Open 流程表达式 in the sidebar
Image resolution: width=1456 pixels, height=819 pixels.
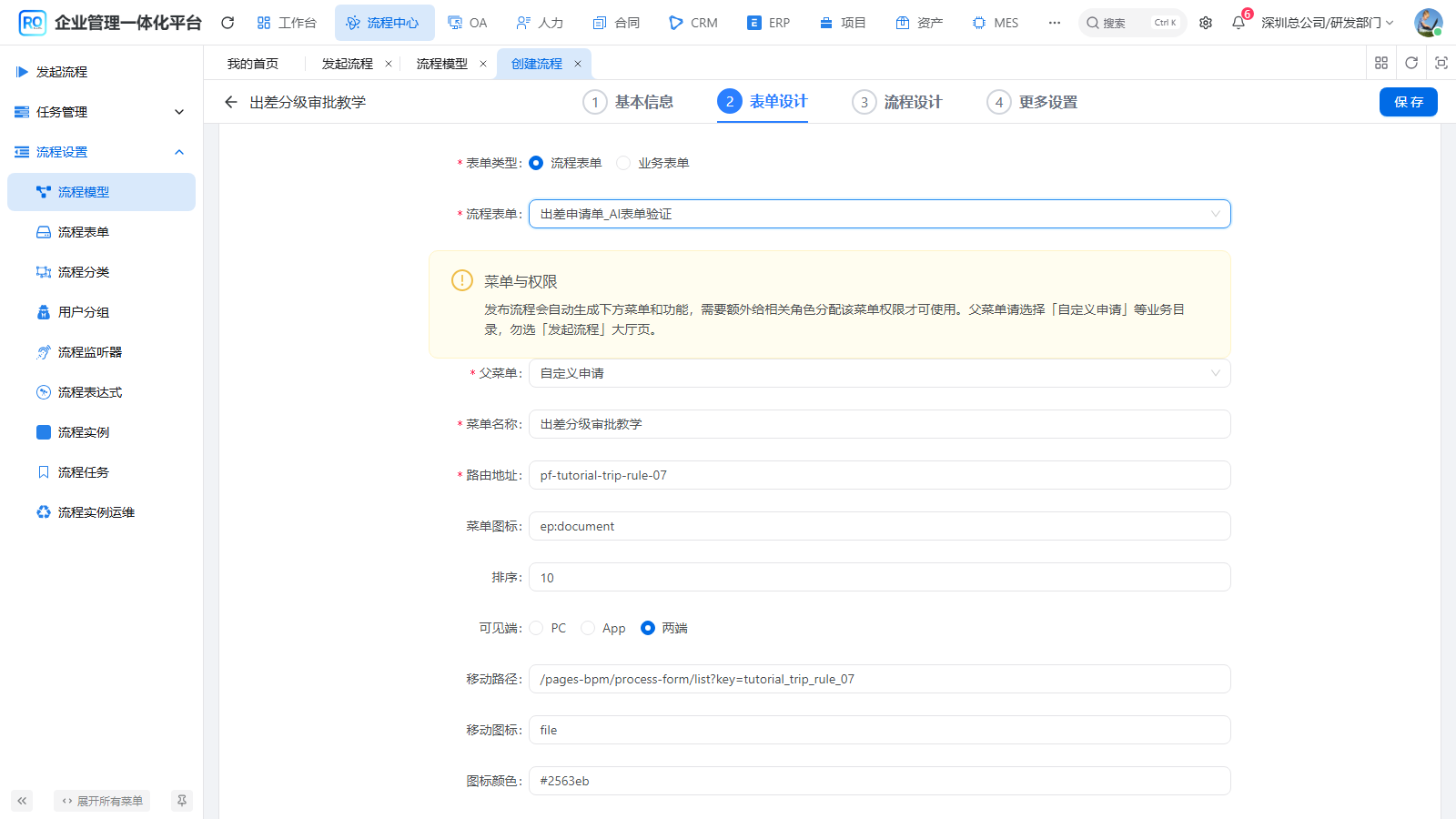coord(101,392)
